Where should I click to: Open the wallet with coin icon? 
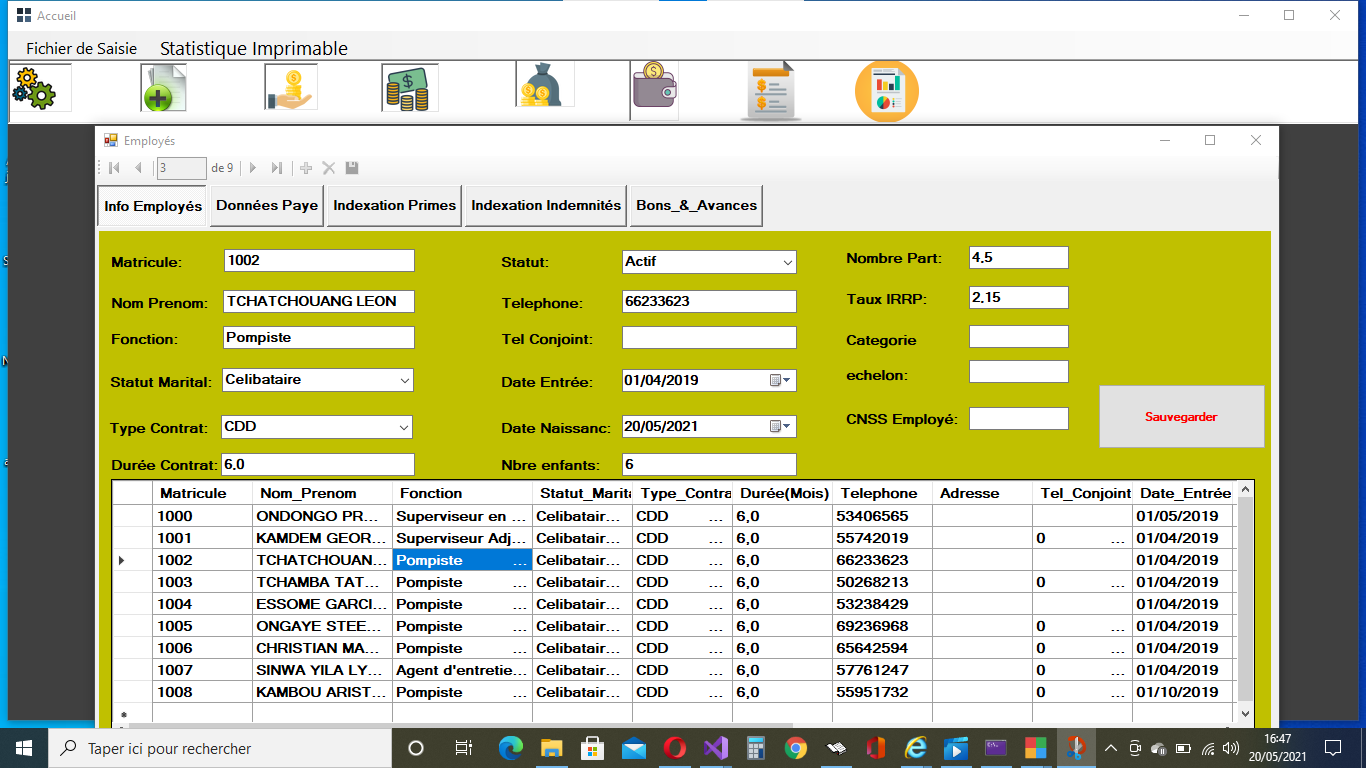tap(654, 88)
